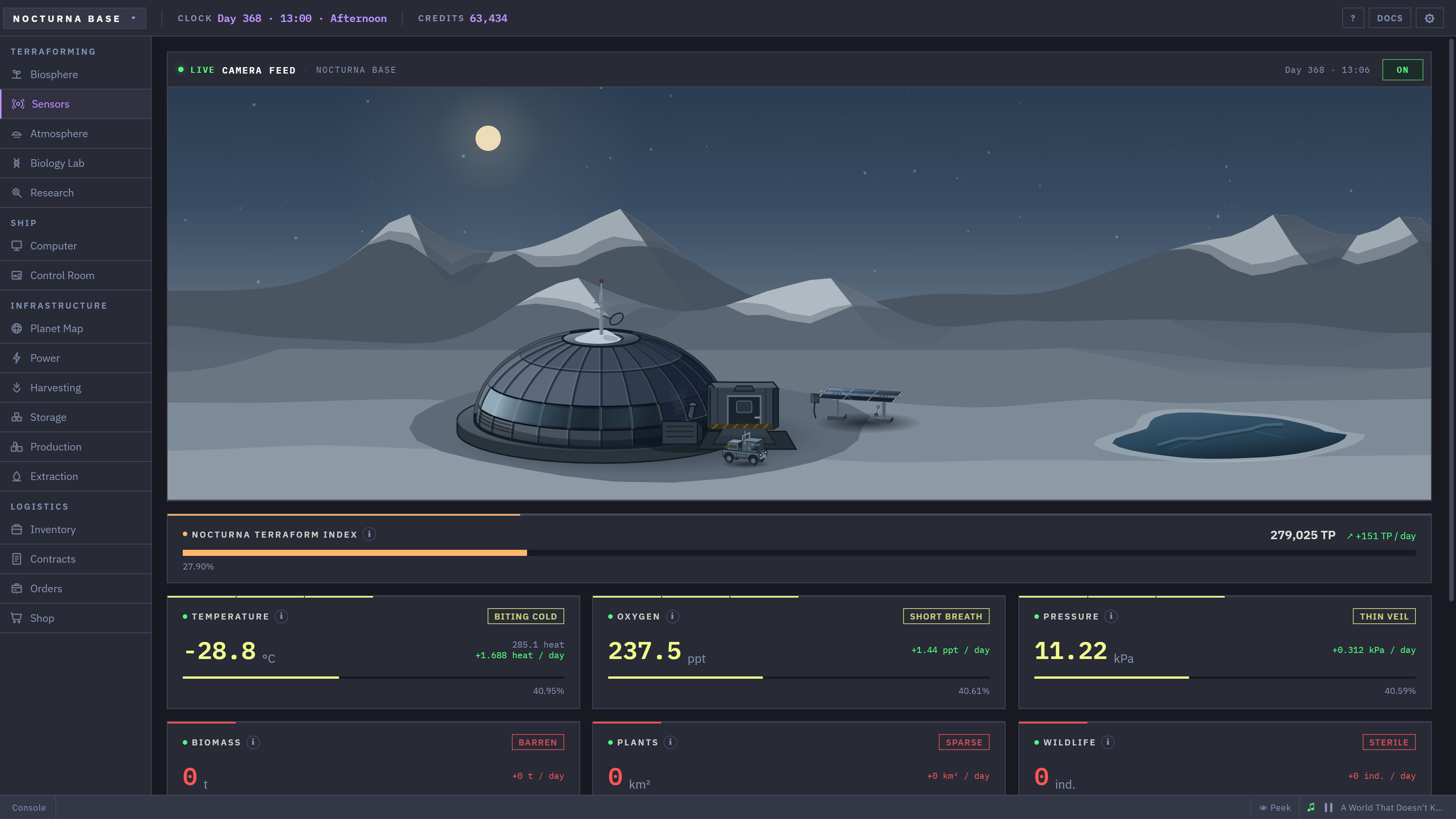Toggle the live camera feed ON switch
This screenshot has height=819, width=1456.
[1402, 70]
